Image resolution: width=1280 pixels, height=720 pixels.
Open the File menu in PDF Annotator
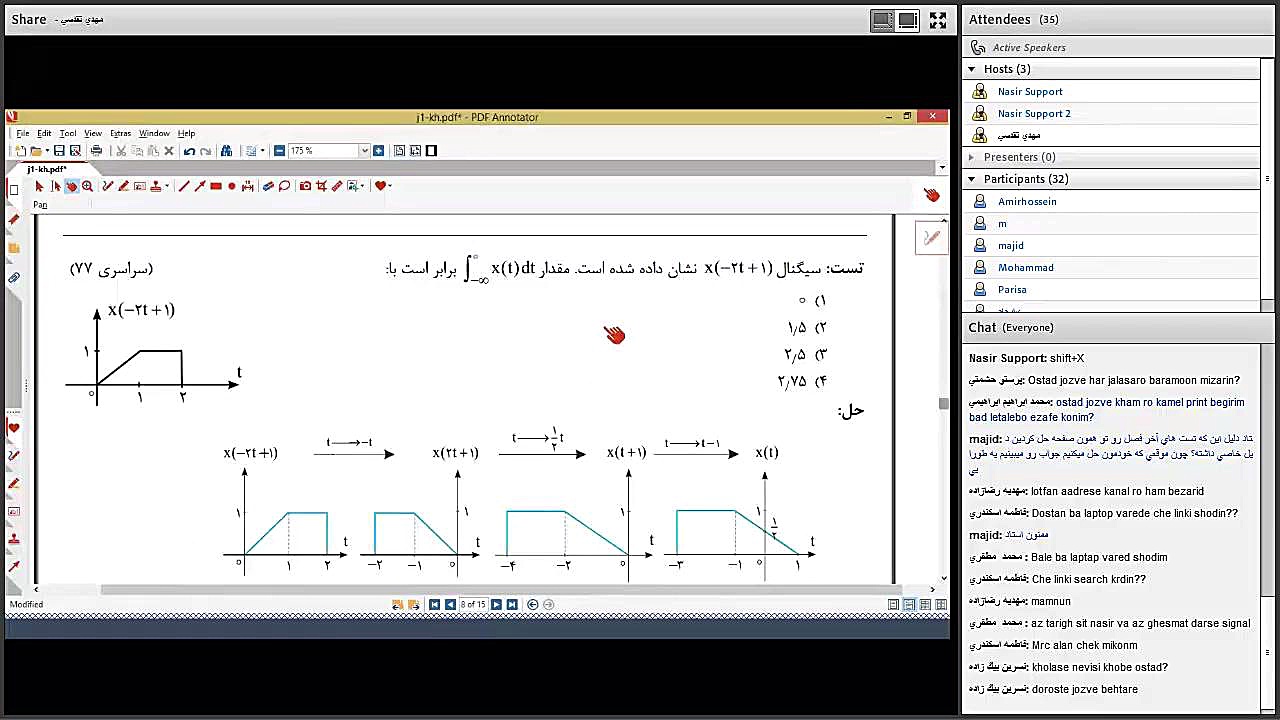(23, 133)
